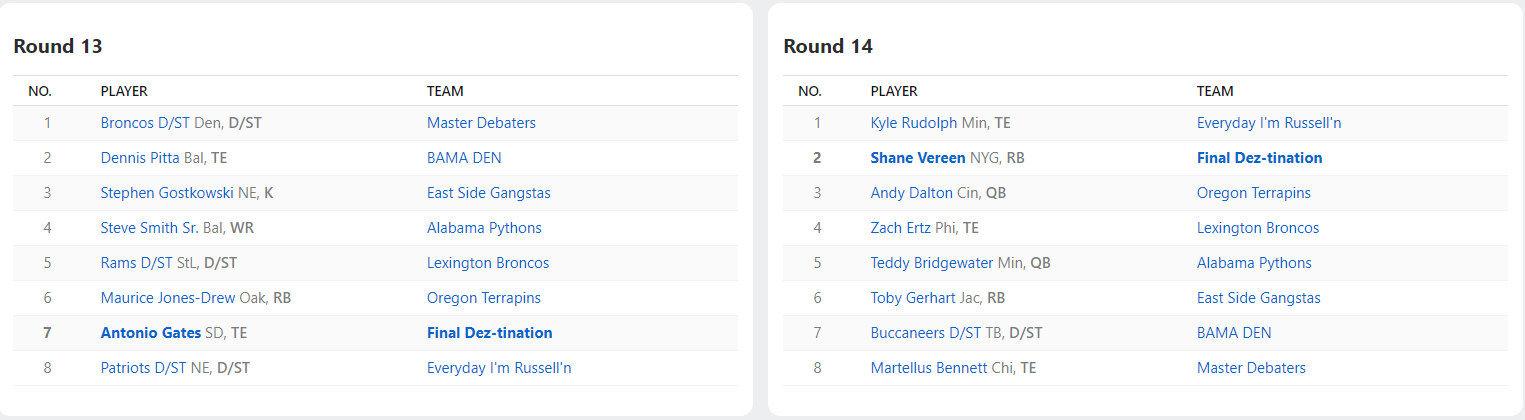Open Andy Dalton player link
Viewport: 1525px width, 420px height.
[x=911, y=193]
